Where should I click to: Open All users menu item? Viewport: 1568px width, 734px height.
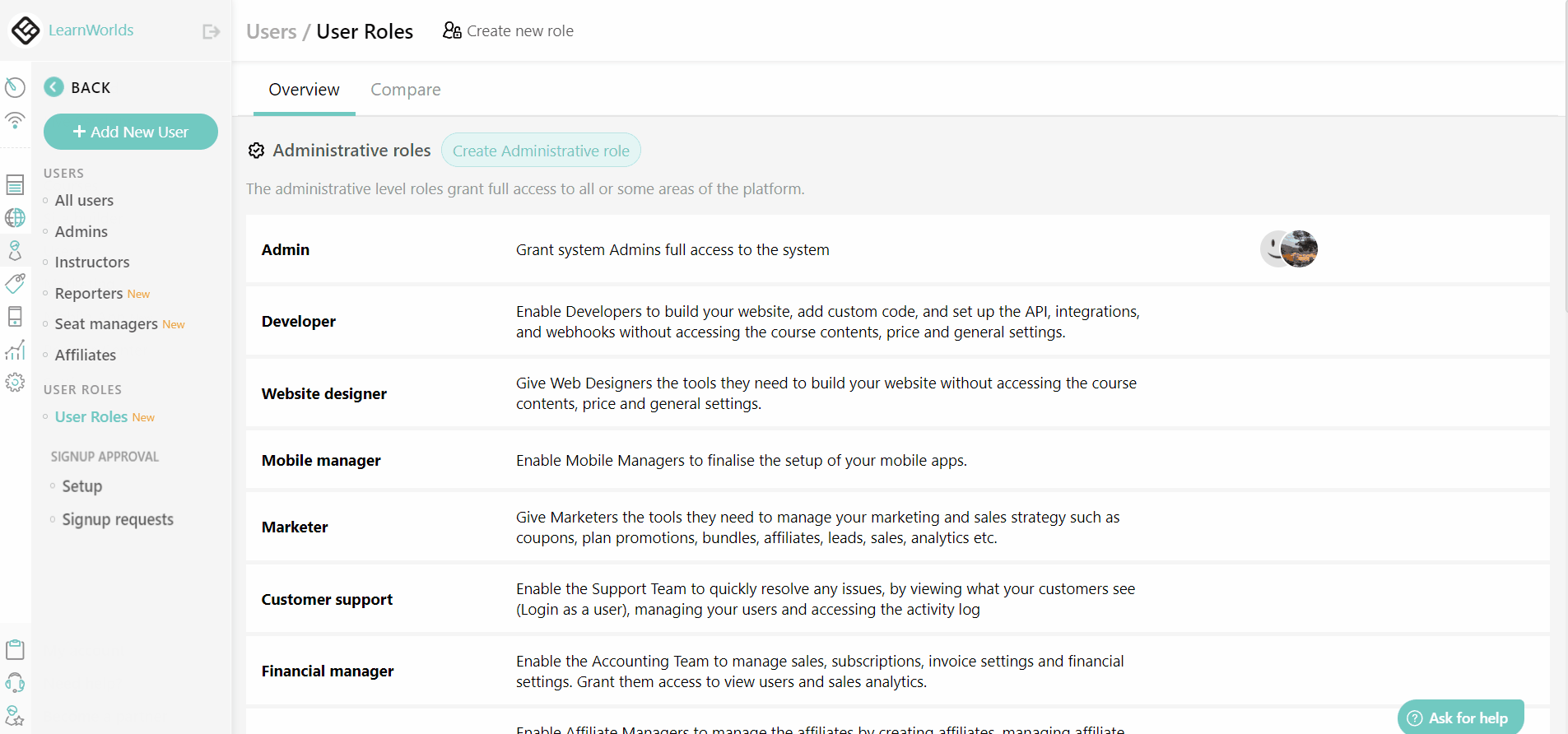tap(84, 201)
